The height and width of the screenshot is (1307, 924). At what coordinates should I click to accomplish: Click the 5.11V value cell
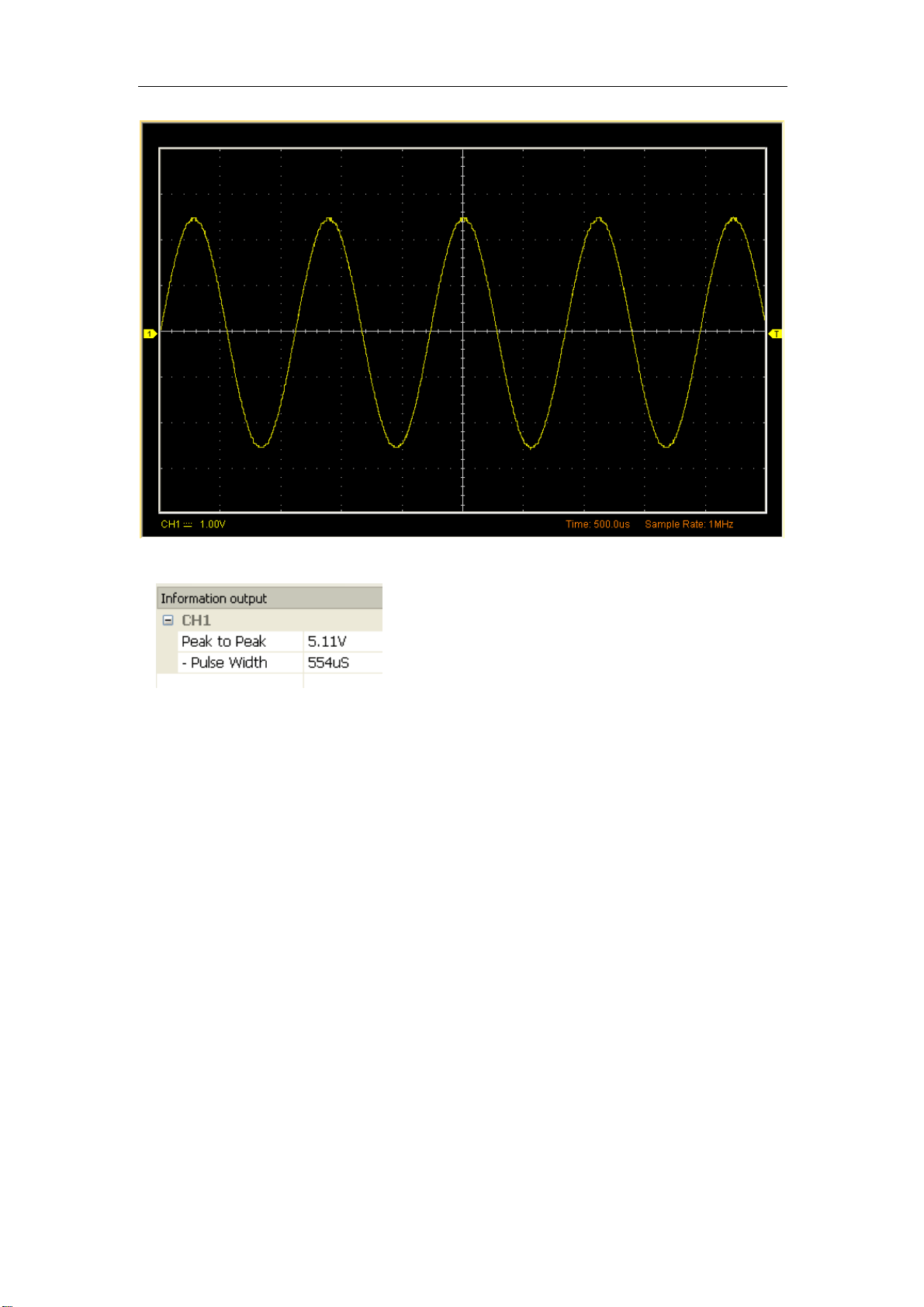pyautogui.click(x=343, y=641)
